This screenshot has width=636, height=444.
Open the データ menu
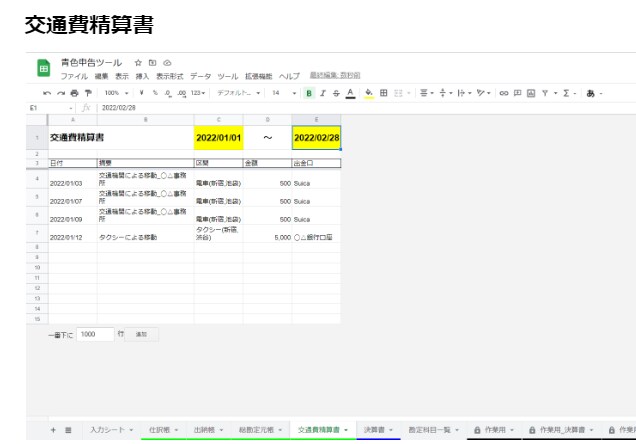point(200,76)
